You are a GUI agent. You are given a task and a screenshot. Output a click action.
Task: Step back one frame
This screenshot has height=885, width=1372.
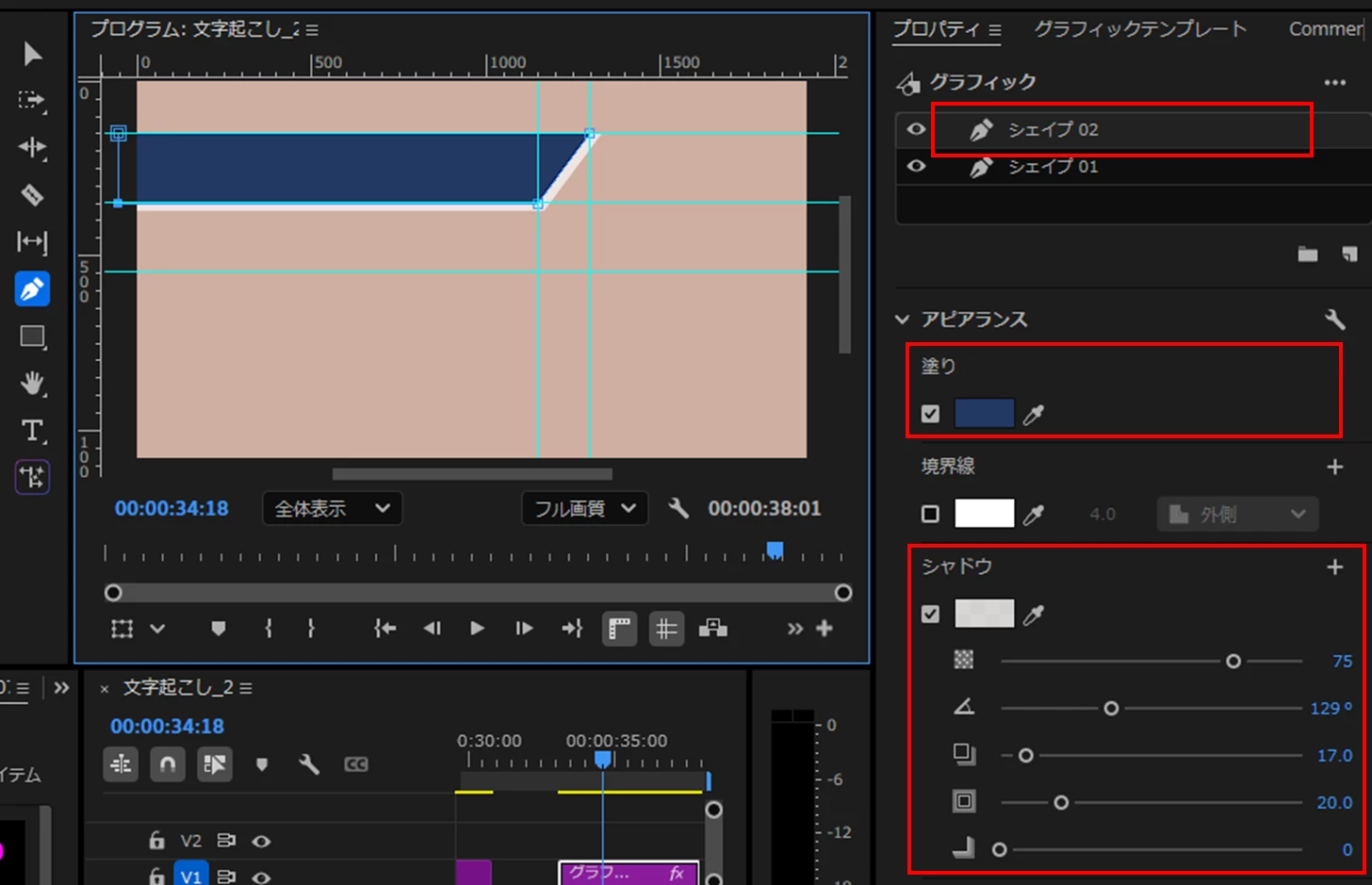[432, 629]
